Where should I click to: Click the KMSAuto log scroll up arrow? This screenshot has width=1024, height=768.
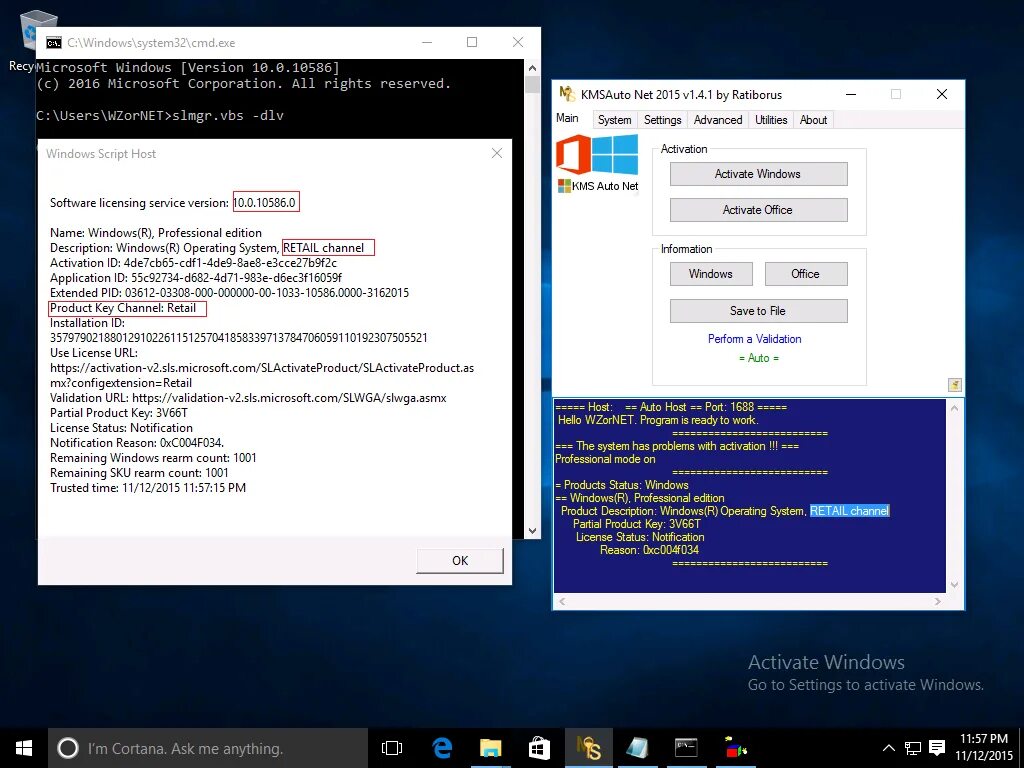tap(954, 408)
